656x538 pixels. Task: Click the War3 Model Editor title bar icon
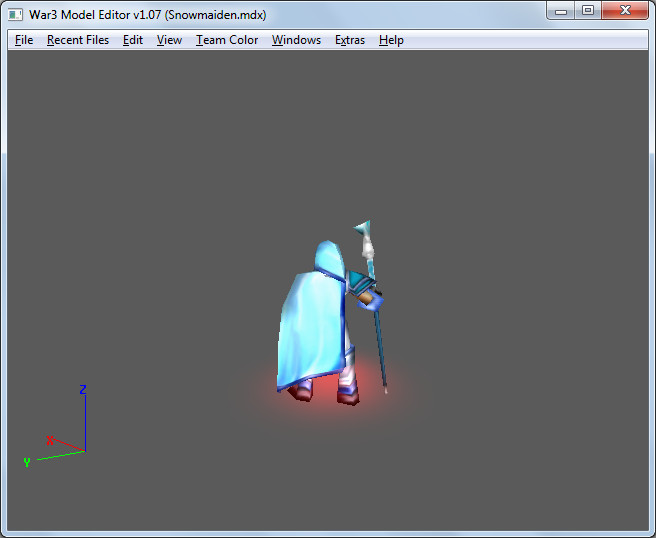[x=15, y=15]
